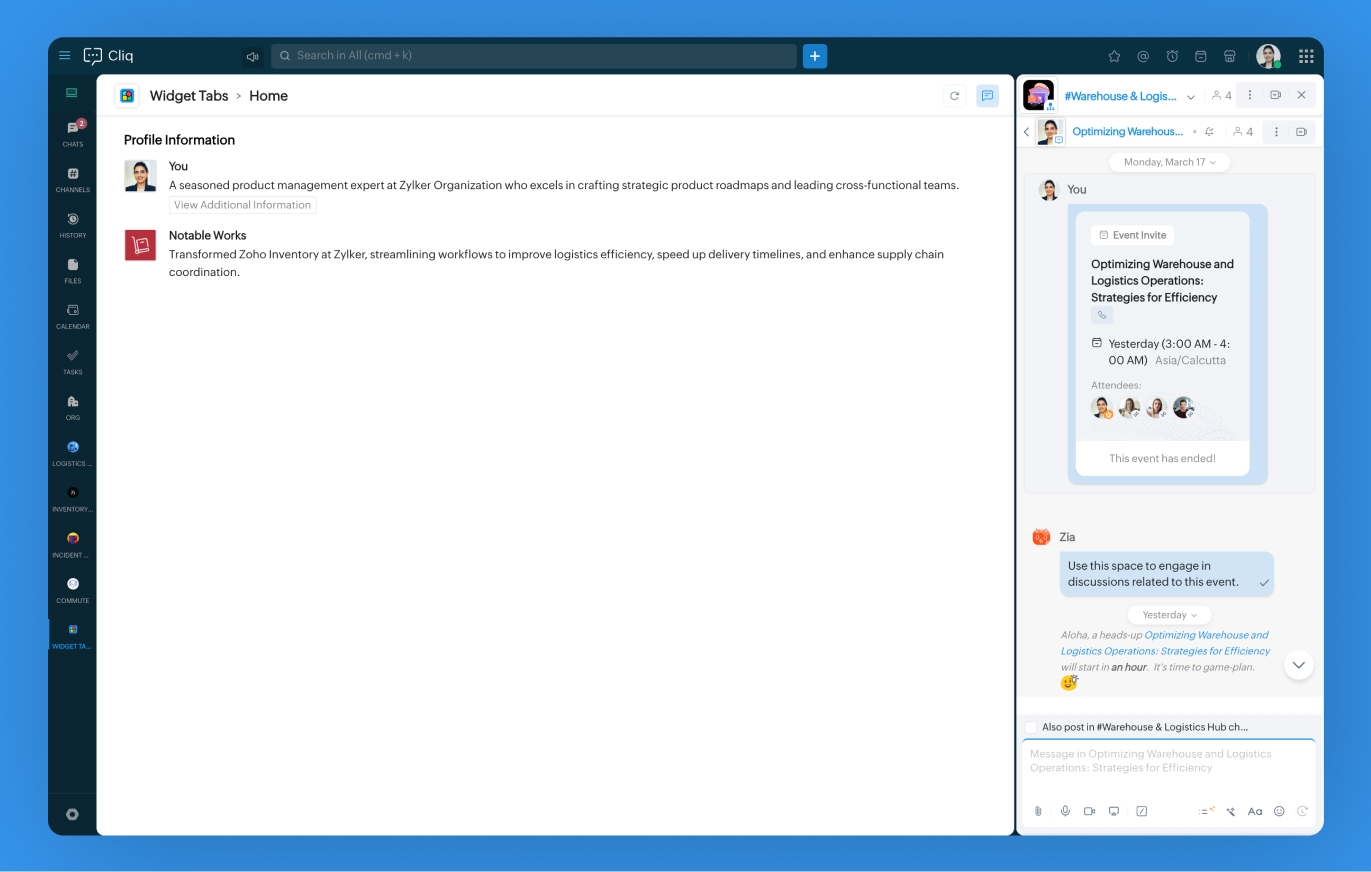Open Calendar in the left sidebar
This screenshot has width=1371, height=872.
[x=73, y=316]
